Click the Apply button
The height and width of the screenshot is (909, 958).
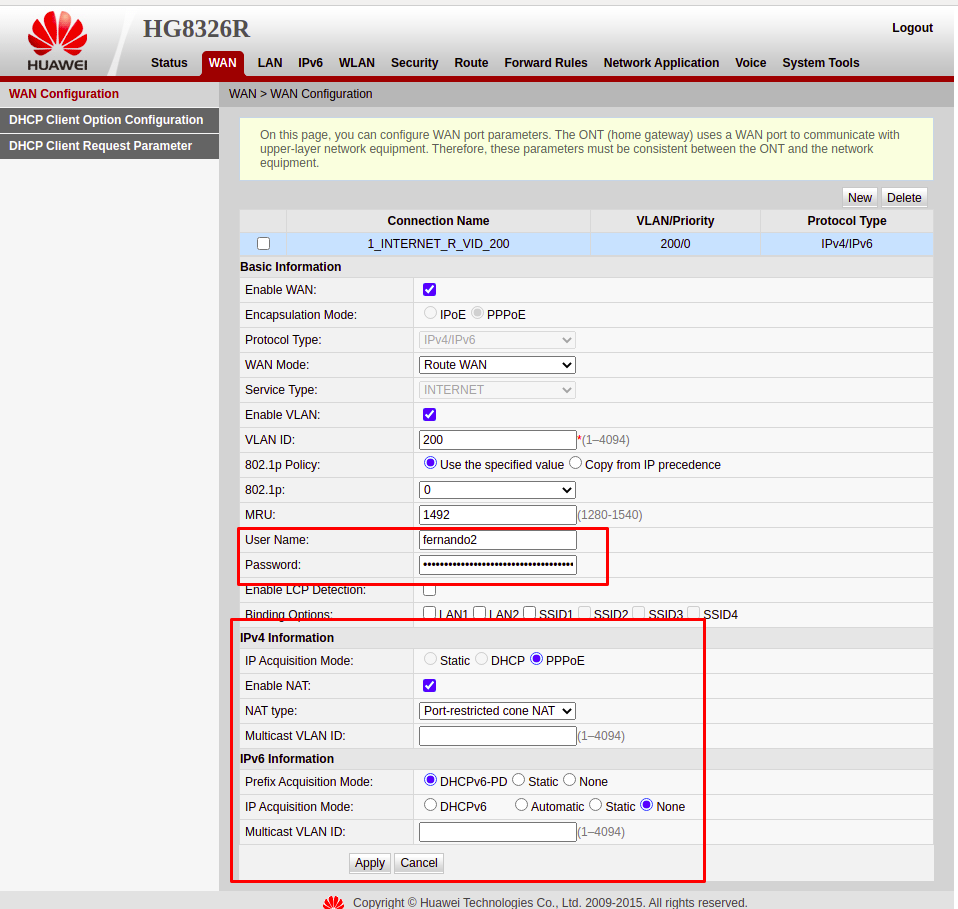(370, 863)
